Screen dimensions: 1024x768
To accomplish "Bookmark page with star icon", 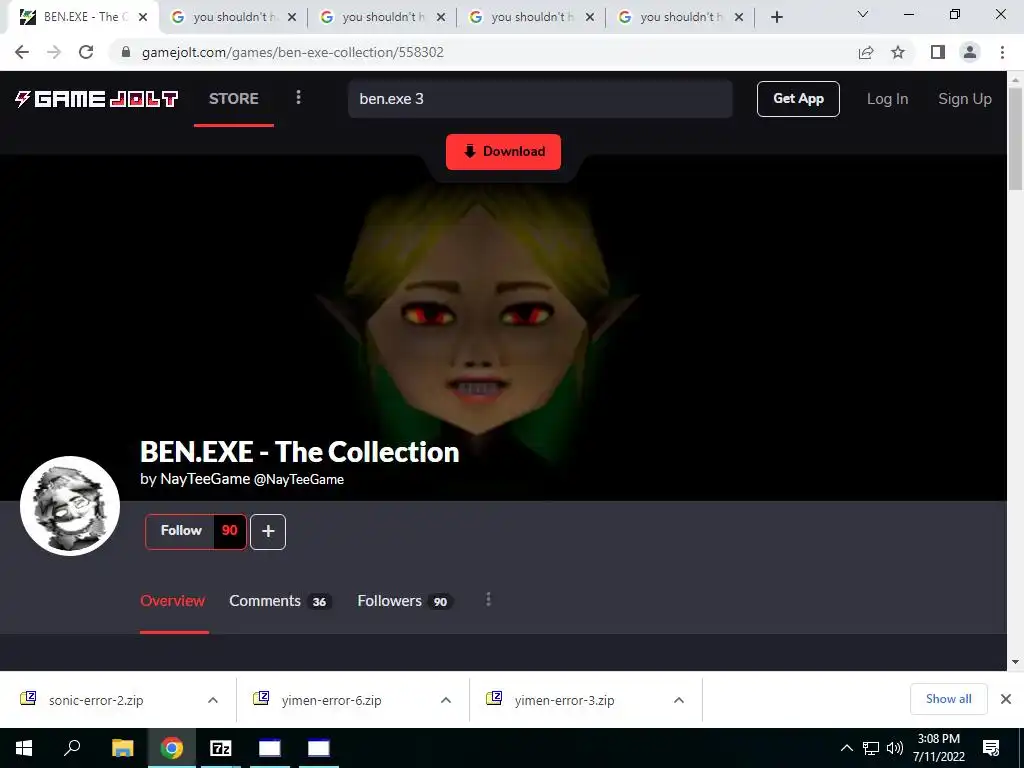I will [898, 52].
